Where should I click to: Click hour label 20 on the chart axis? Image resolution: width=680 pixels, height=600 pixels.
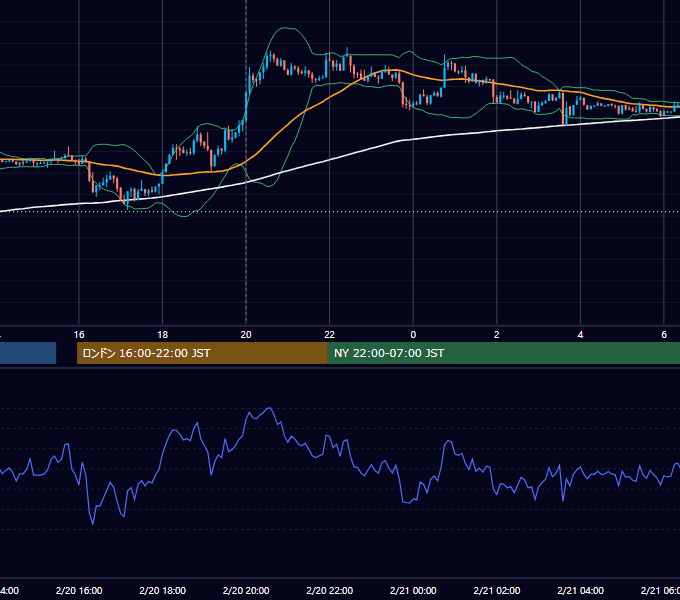(246, 335)
